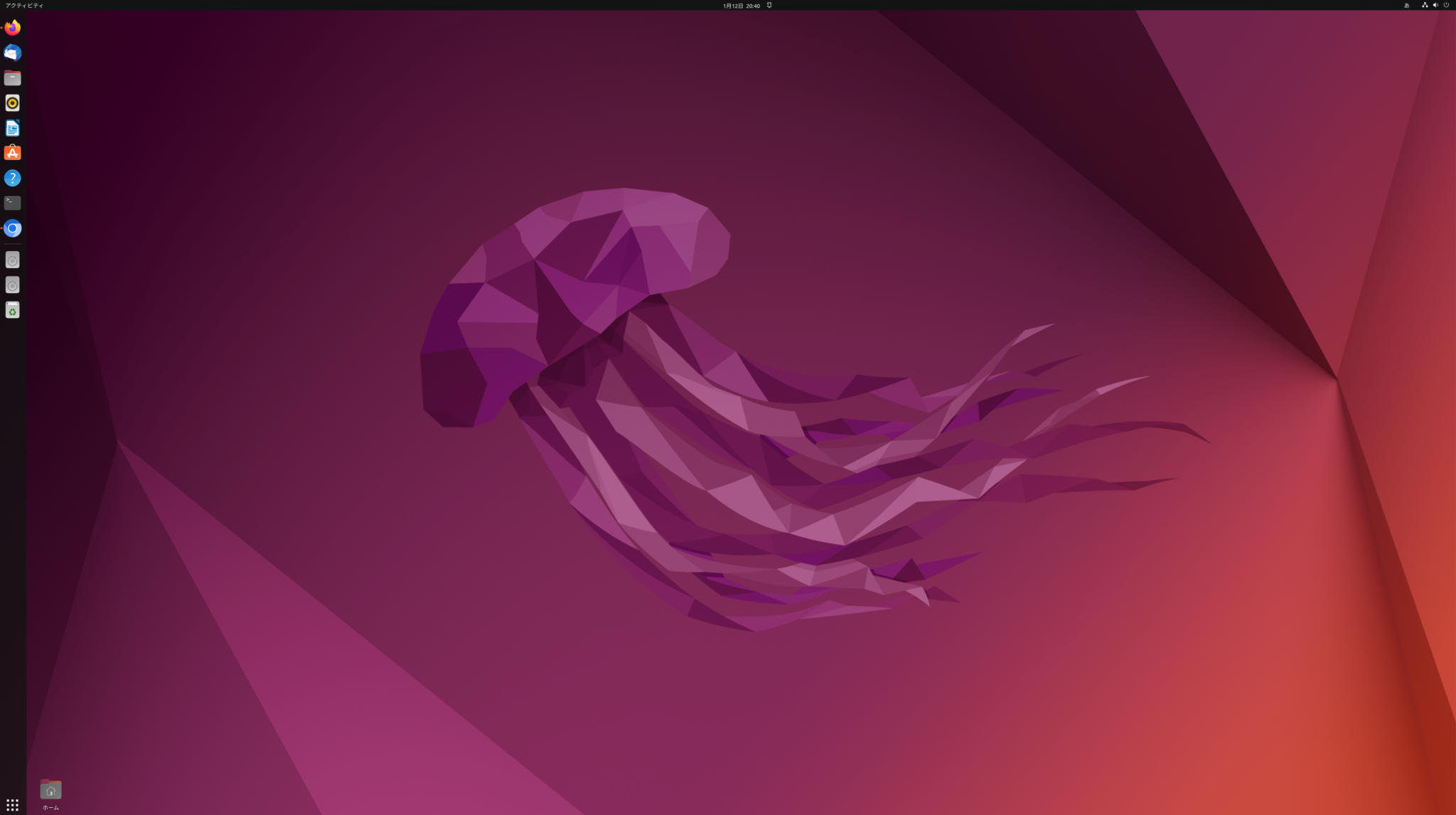Launch the Ubuntu App Center

point(12,152)
